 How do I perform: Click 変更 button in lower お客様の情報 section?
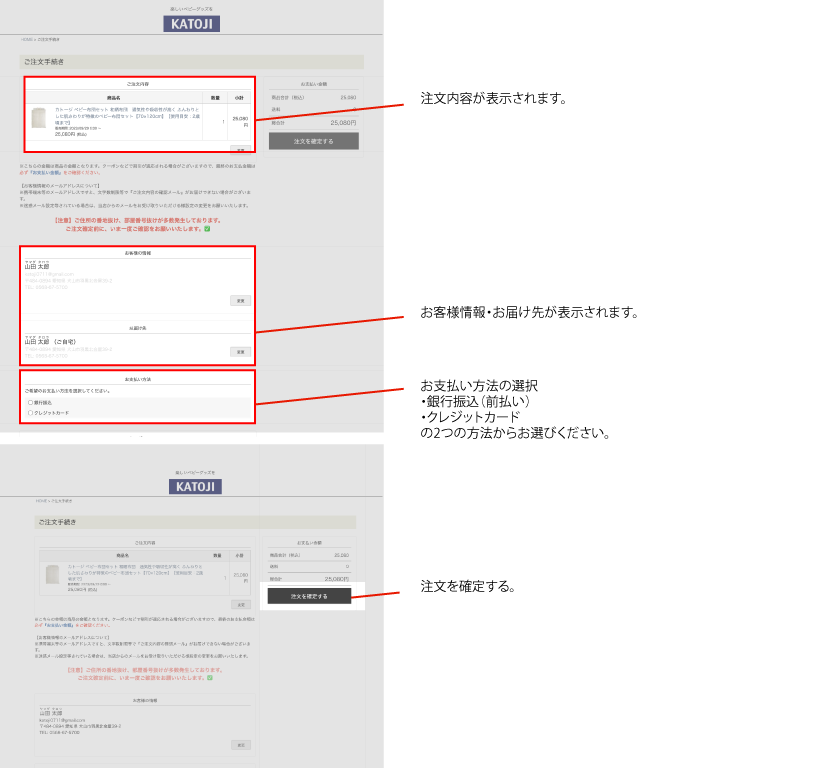point(240,745)
